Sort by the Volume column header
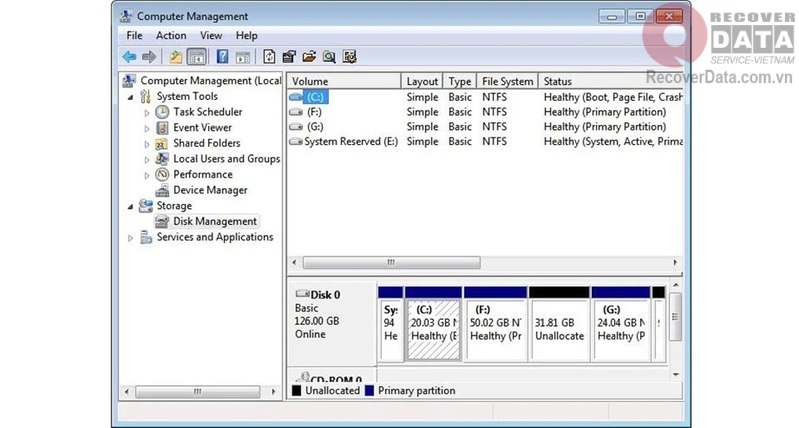Viewport: 799px width, 428px height. pyautogui.click(x=344, y=82)
